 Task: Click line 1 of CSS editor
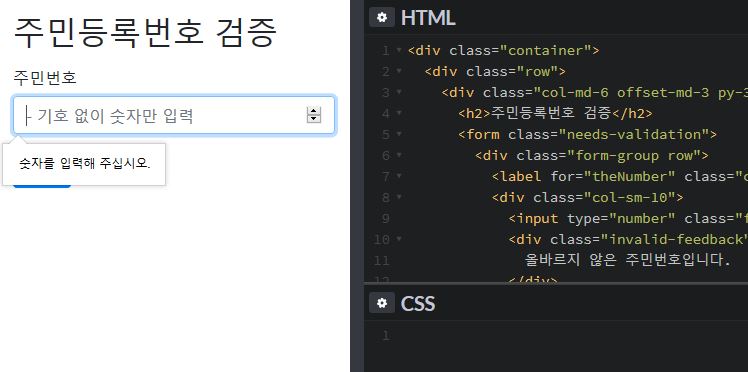(556, 336)
